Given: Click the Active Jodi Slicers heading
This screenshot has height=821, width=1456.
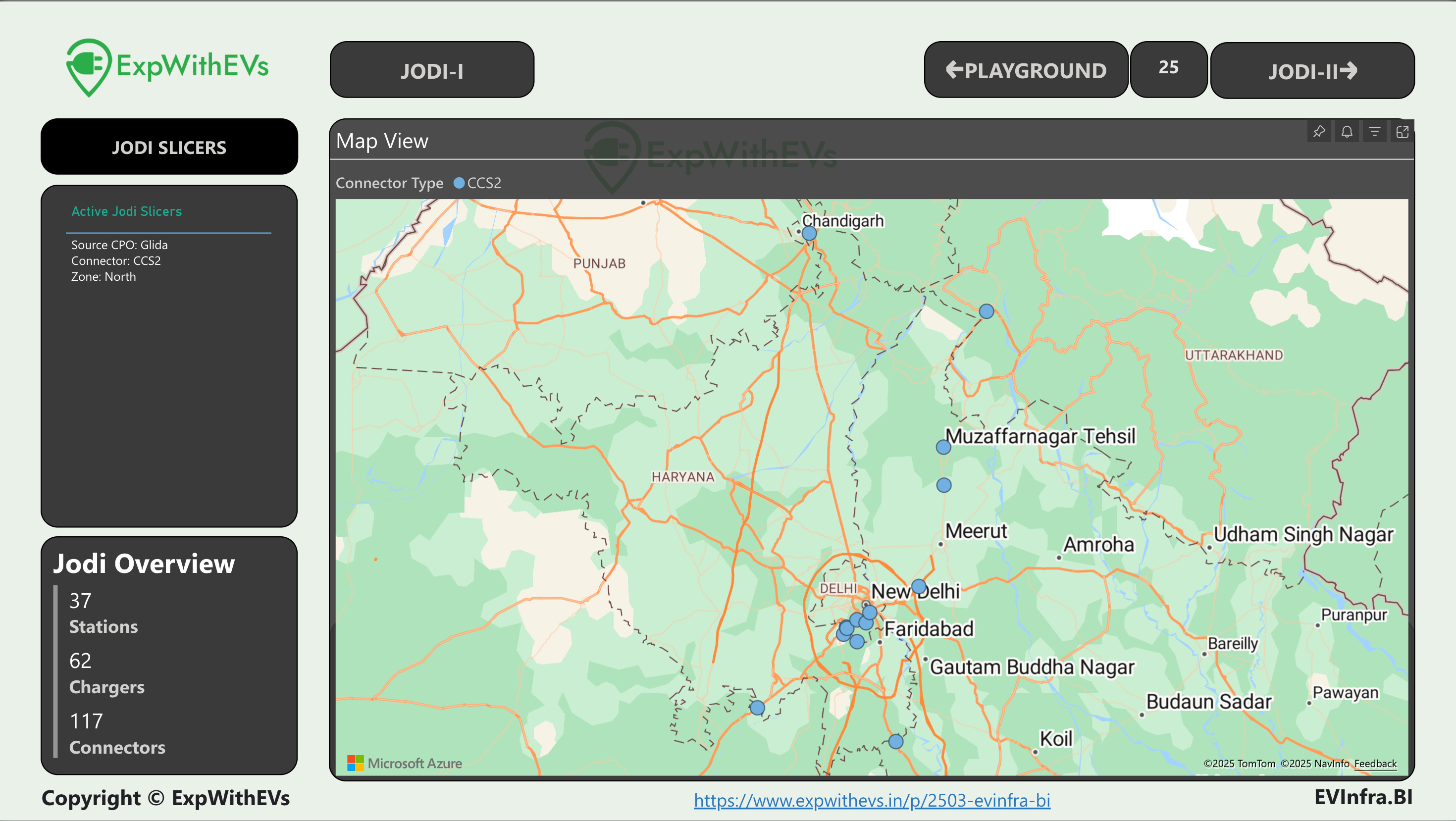Looking at the screenshot, I should 127,211.
